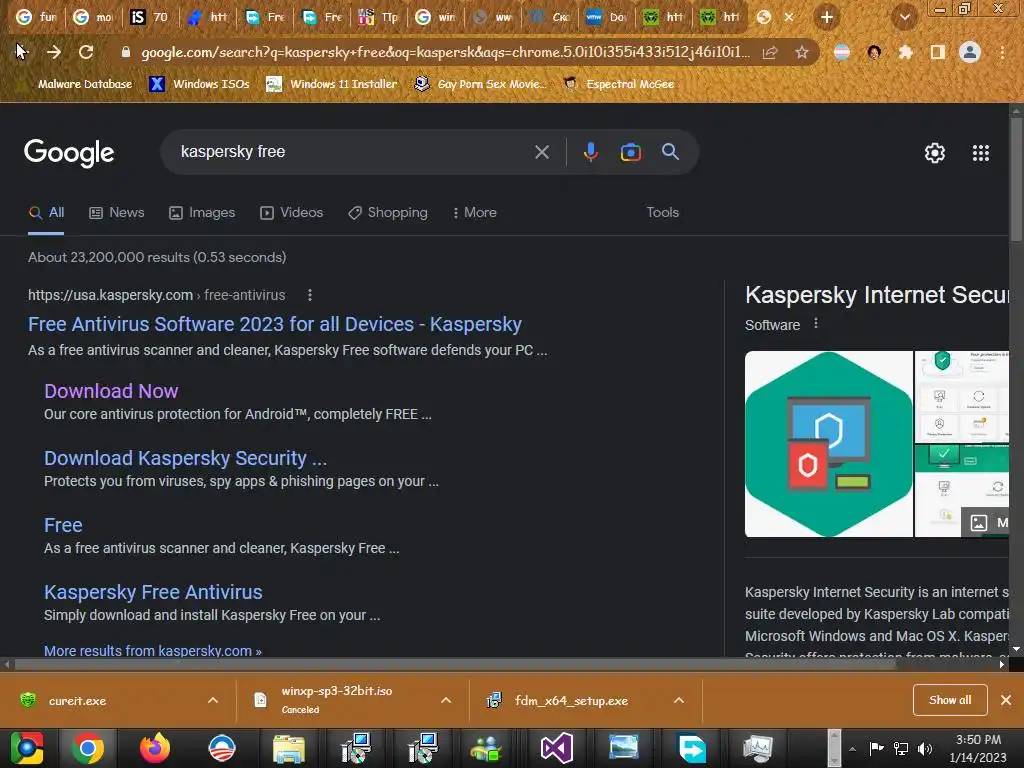This screenshot has height=768, width=1024.
Task: Expand options for winxp-sp3-32bit.iso download
Action: tap(446, 700)
